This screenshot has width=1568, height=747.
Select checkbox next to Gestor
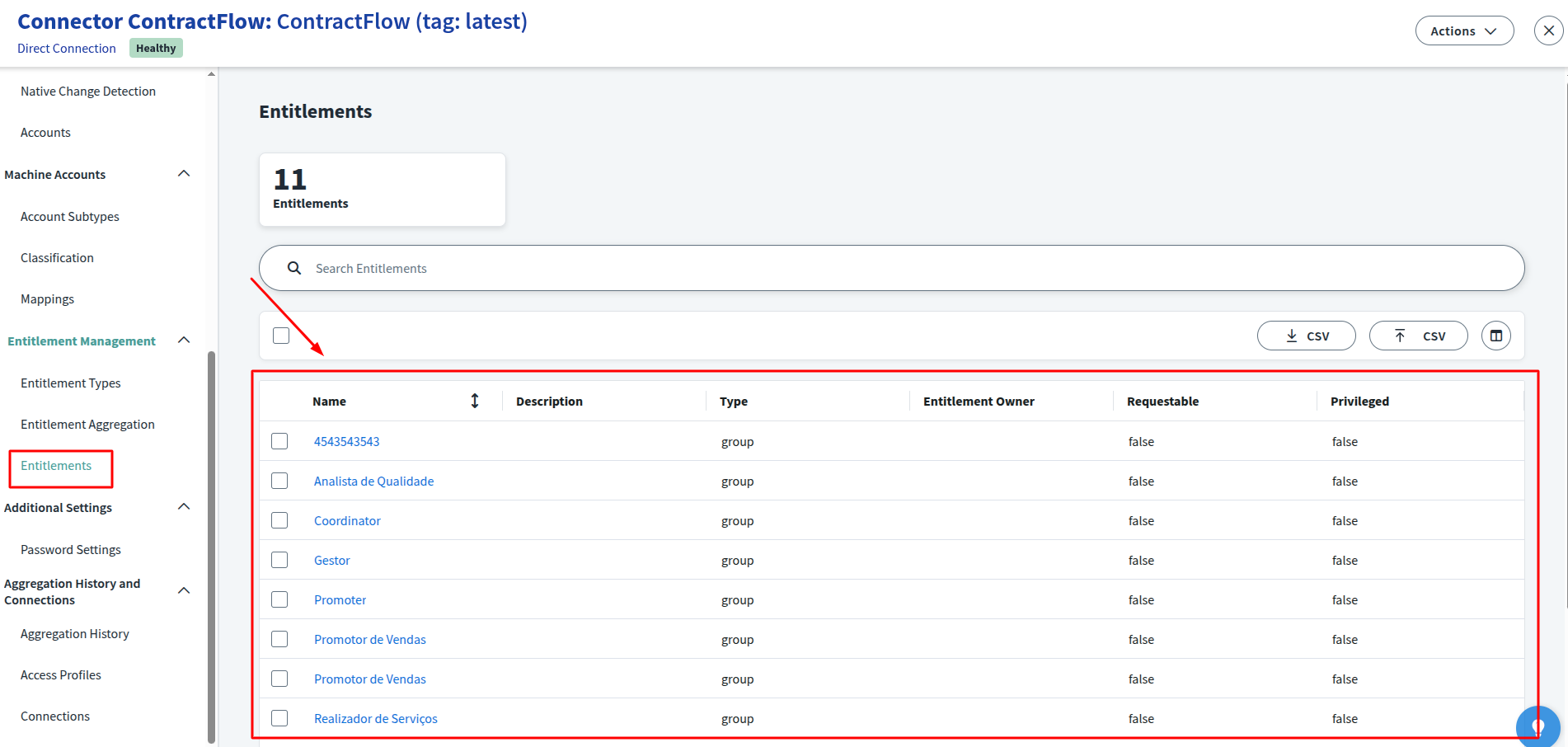pyautogui.click(x=279, y=560)
